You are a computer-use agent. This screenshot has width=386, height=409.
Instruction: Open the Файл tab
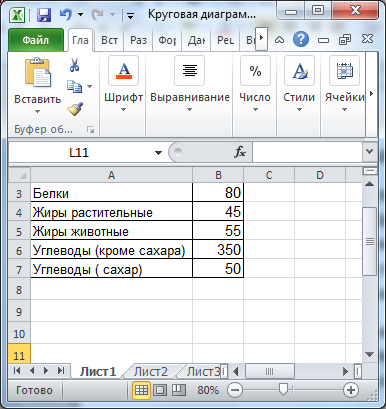(36, 40)
